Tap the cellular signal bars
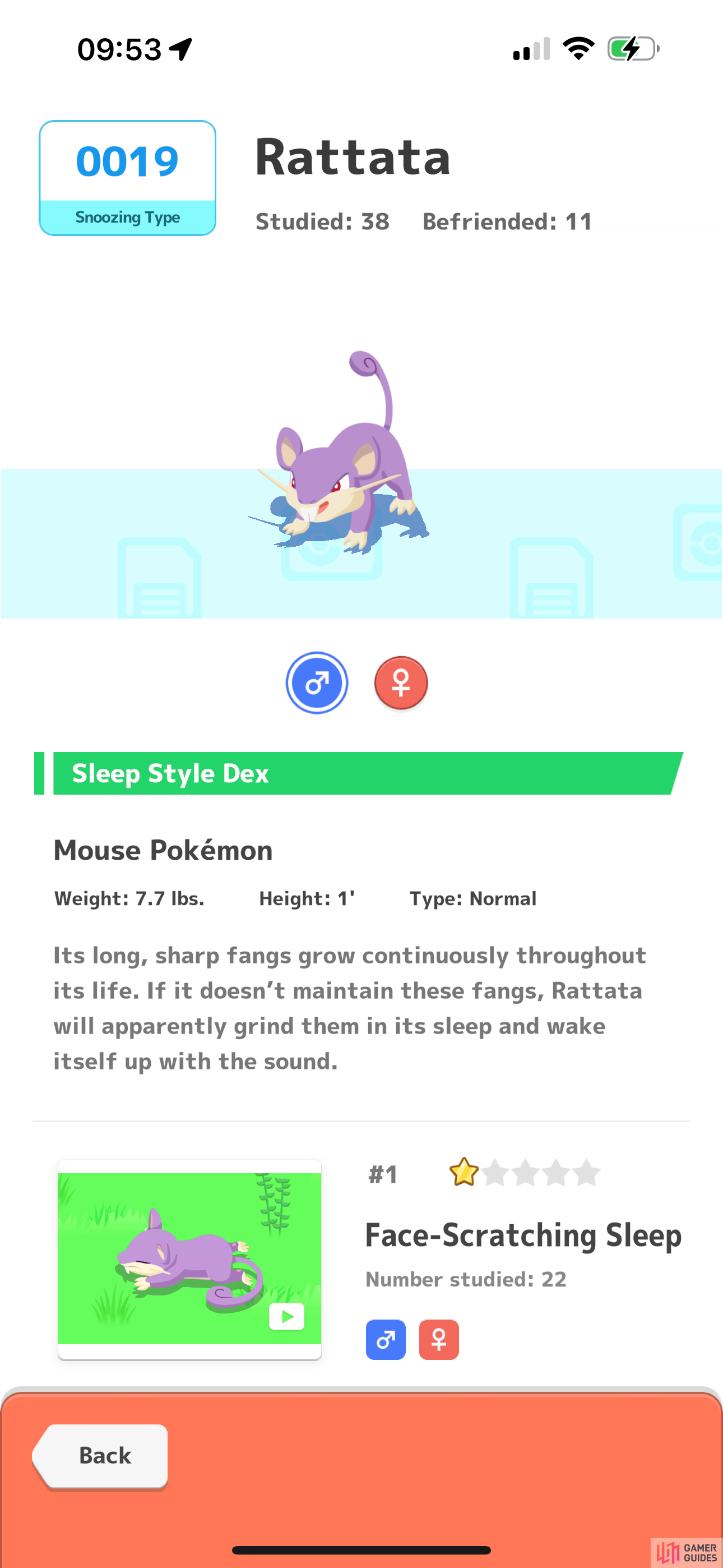The image size is (723, 1568). point(531,49)
